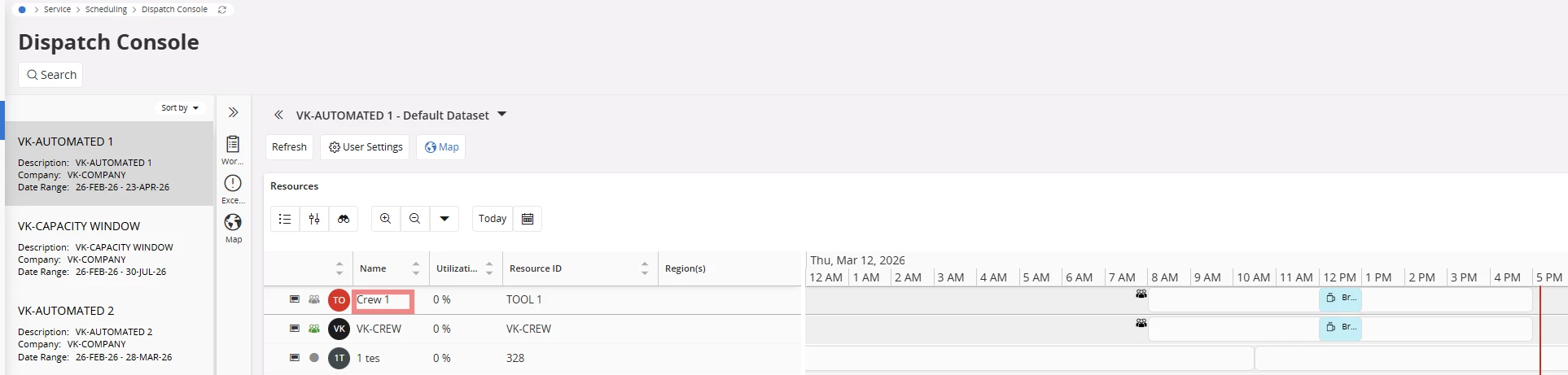Click the Refresh button
Image resolution: width=1568 pixels, height=375 pixels.
[x=289, y=147]
